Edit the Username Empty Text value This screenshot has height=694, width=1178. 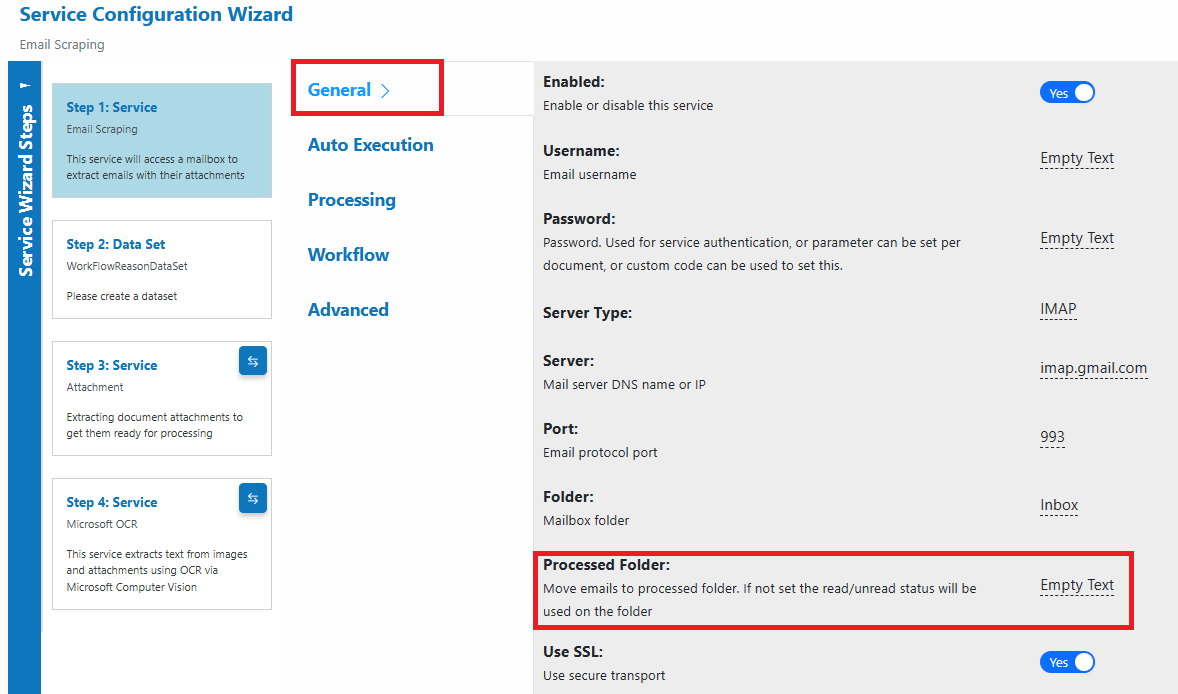click(1077, 158)
